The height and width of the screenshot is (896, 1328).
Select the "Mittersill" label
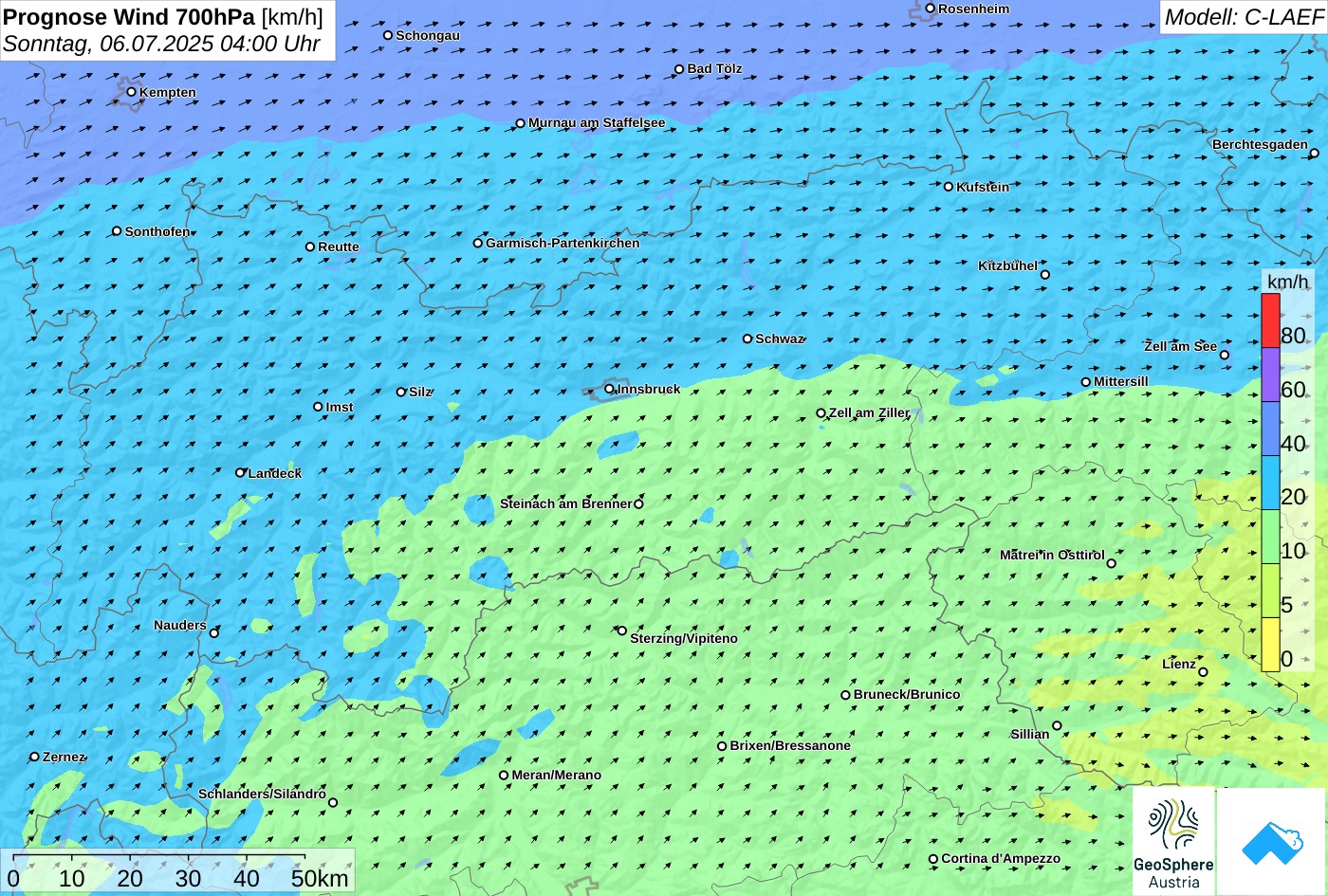pos(1121,381)
